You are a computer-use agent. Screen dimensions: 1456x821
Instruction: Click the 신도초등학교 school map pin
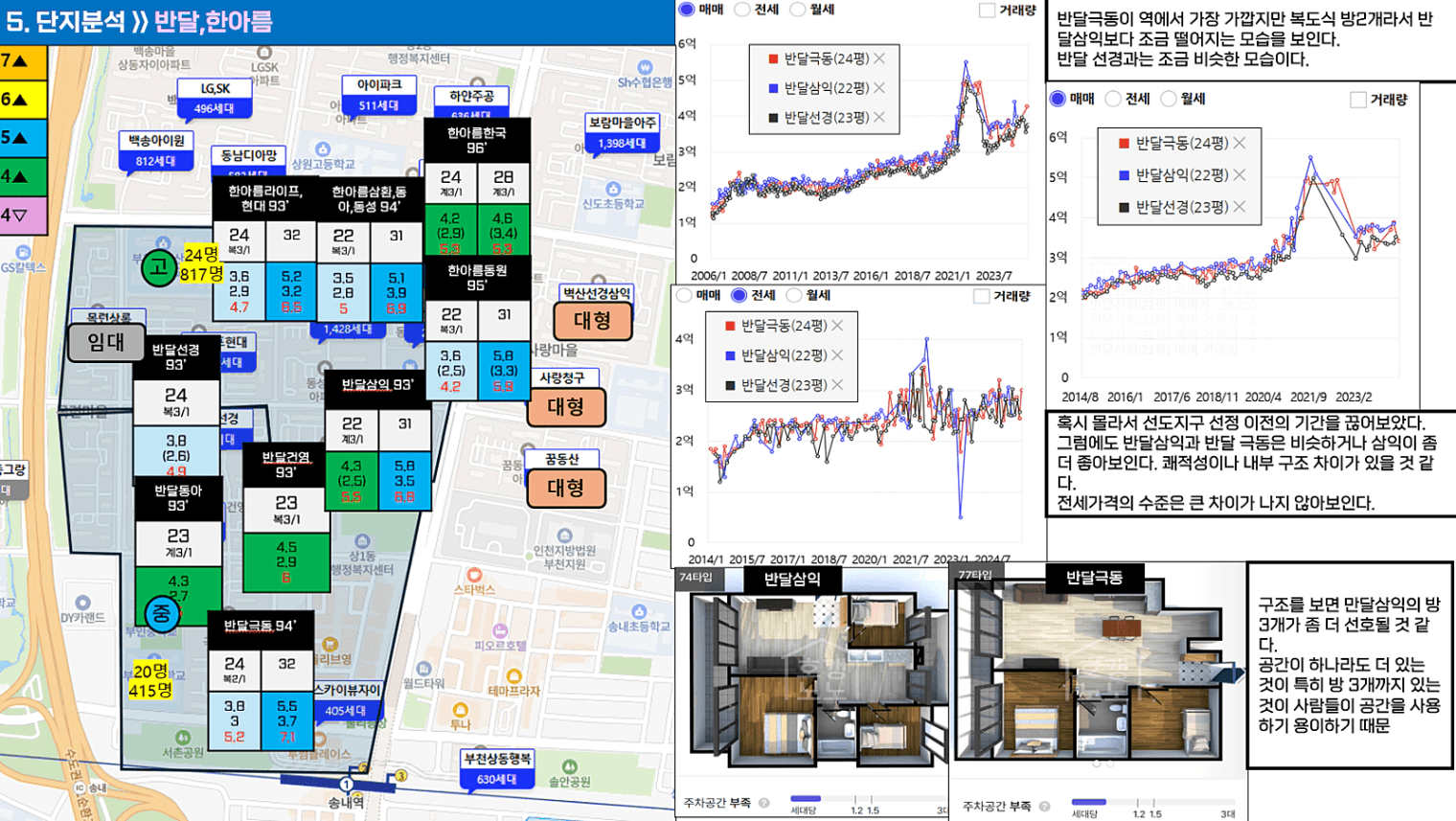tap(613, 190)
